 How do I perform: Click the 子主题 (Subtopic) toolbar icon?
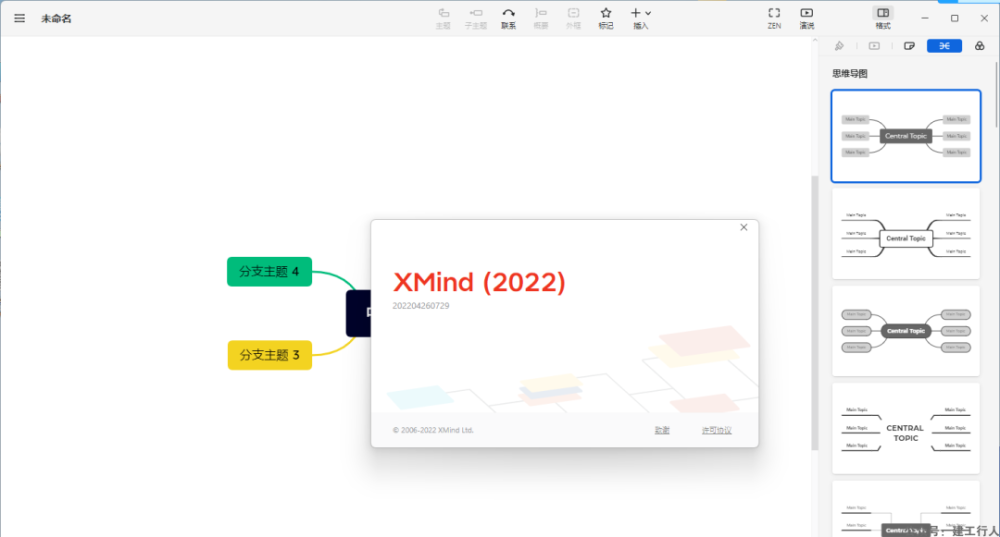click(476, 18)
